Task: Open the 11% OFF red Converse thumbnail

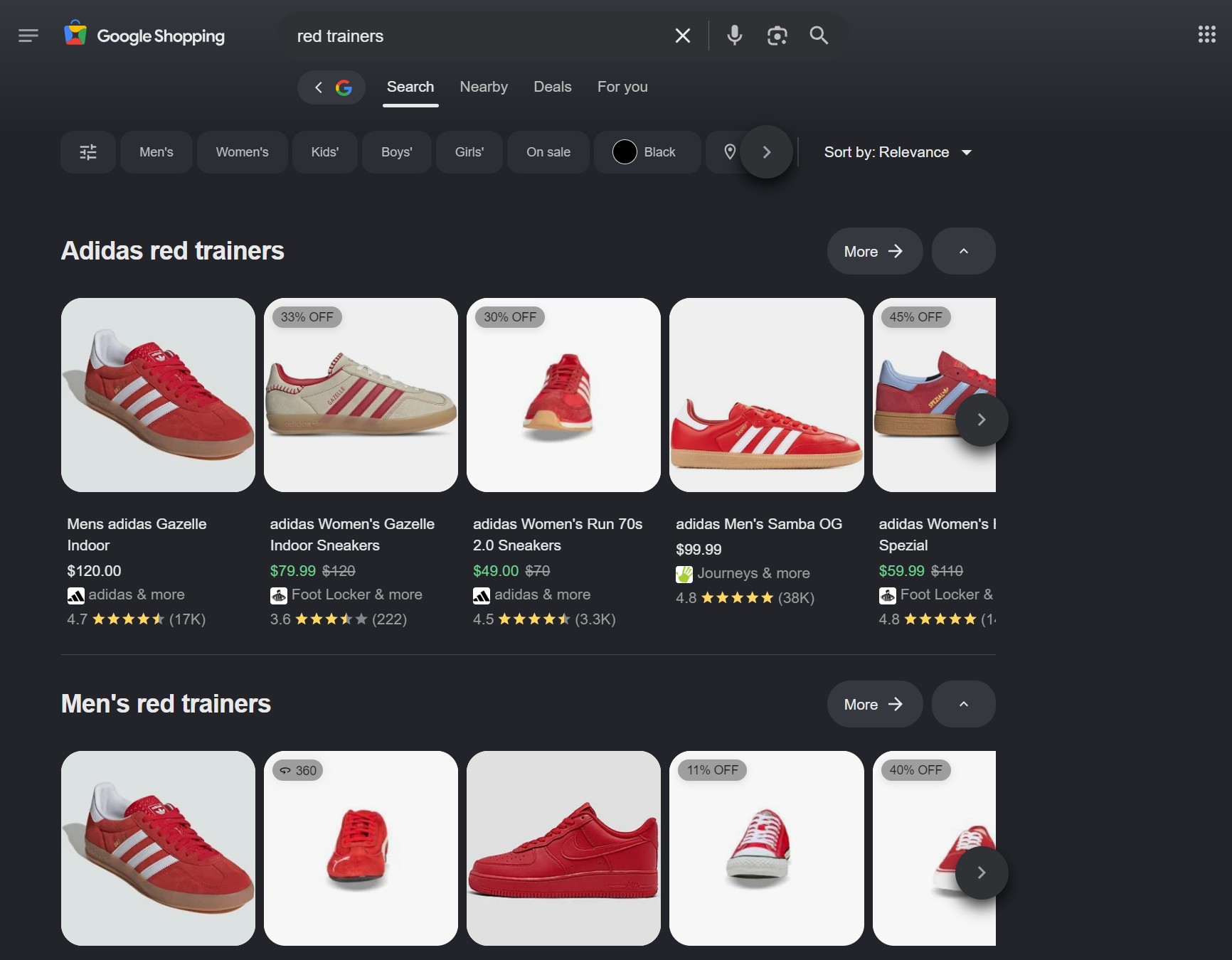Action: coord(766,848)
